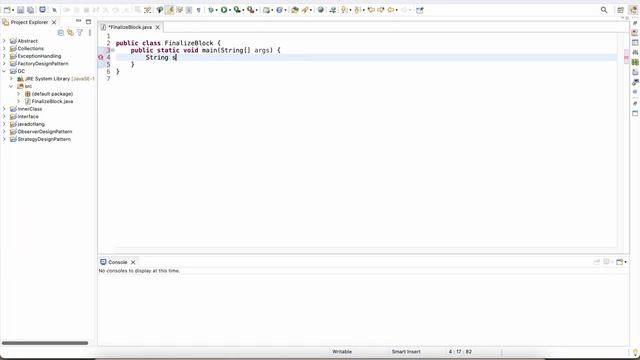This screenshot has height=360, width=640.
Task: Expand the StrategyDesignPattern project
Action: click(x=4, y=139)
